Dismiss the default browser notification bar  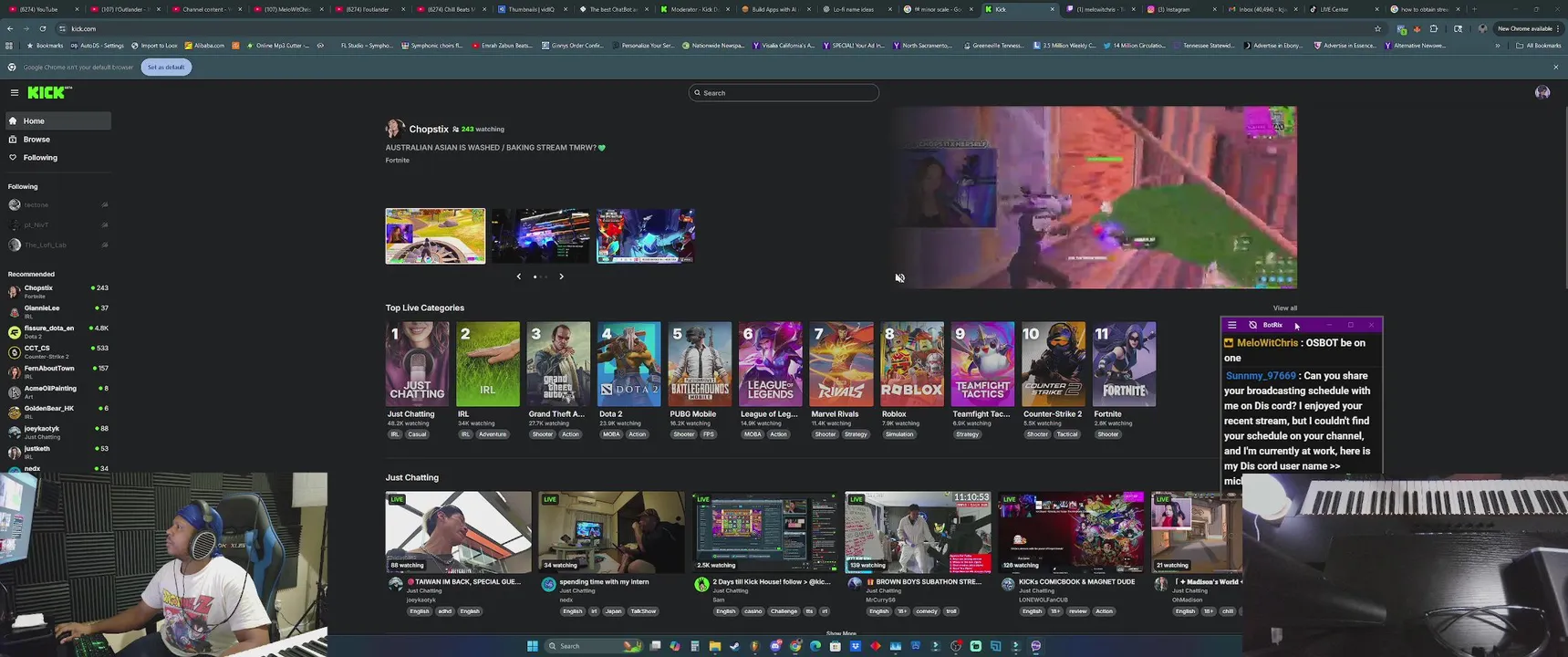coord(1556,67)
